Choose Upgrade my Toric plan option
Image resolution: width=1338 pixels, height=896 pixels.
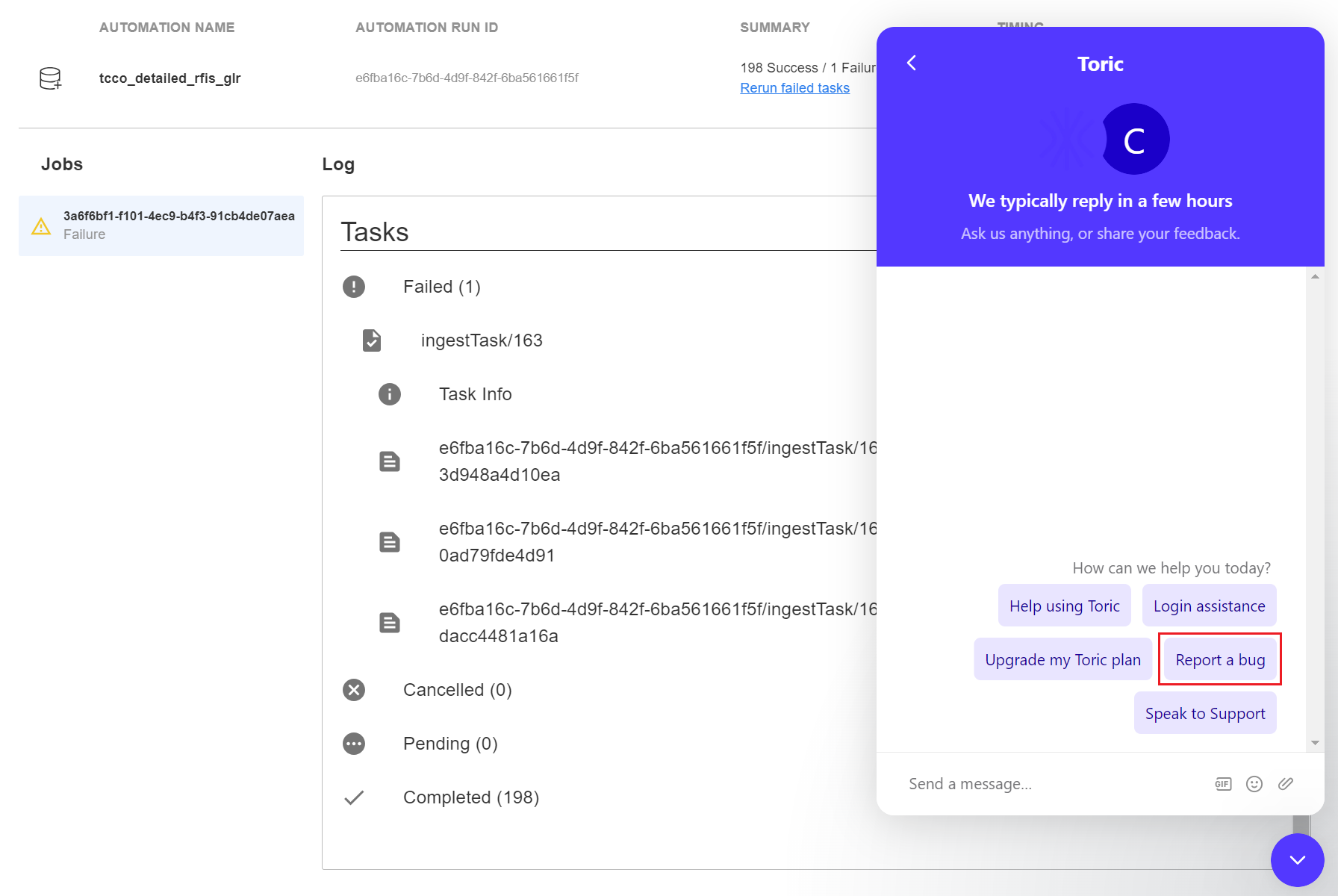coord(1063,659)
